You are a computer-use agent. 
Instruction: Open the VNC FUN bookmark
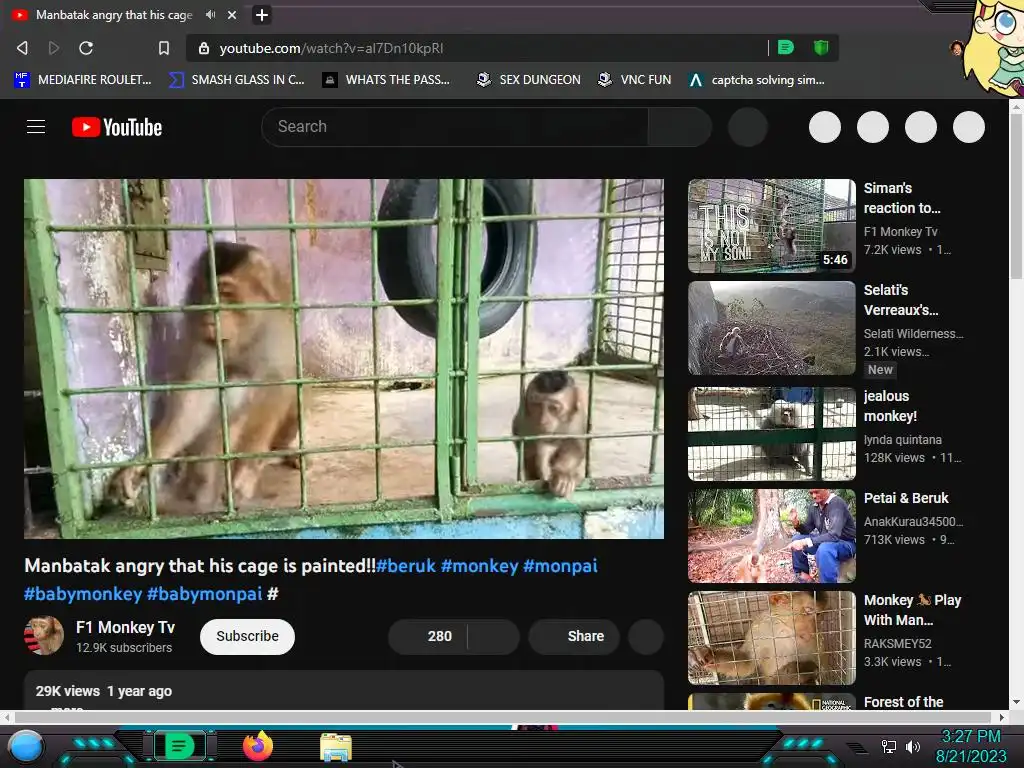pyautogui.click(x=634, y=80)
